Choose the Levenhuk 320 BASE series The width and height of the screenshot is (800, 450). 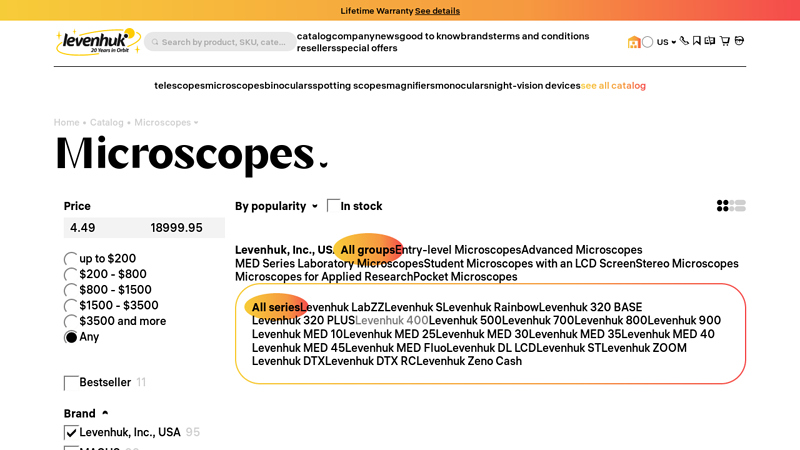point(590,307)
